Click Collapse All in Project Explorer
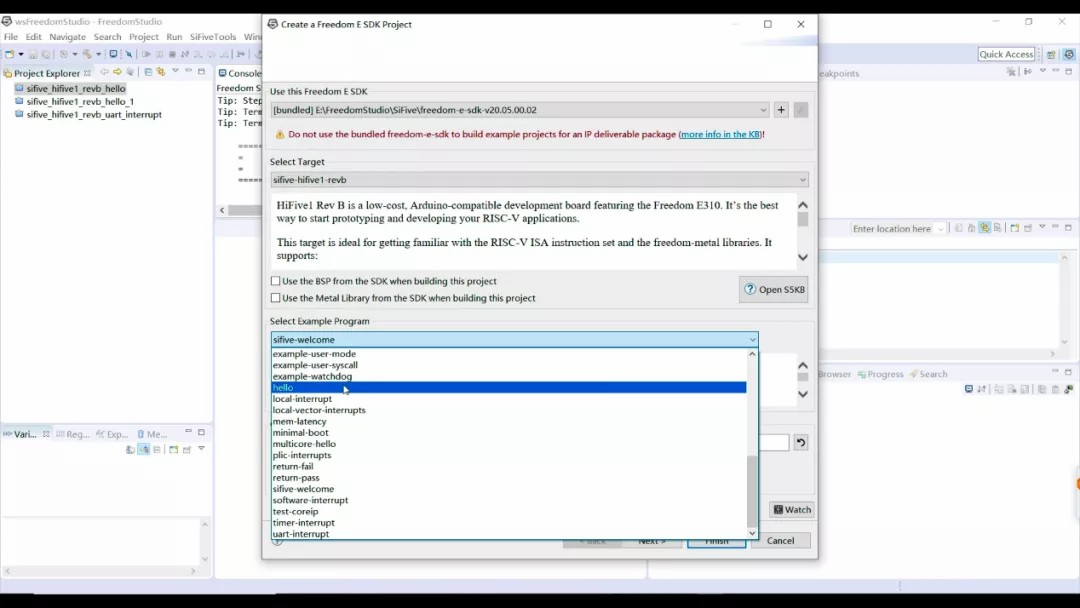 point(148,72)
